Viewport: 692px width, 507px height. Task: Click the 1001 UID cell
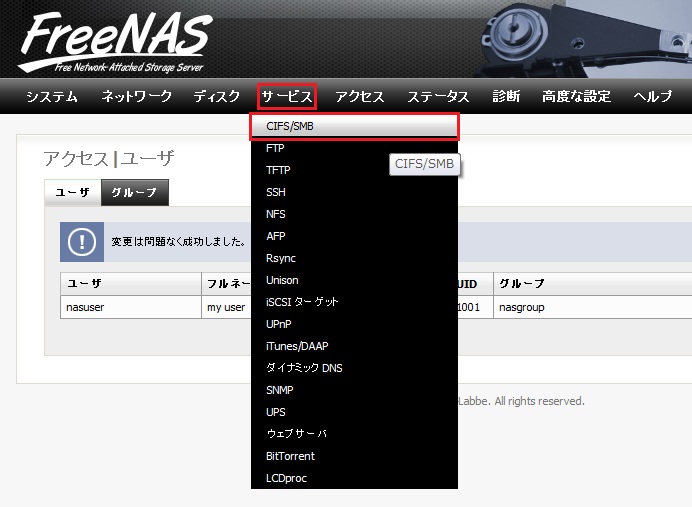[x=475, y=307]
